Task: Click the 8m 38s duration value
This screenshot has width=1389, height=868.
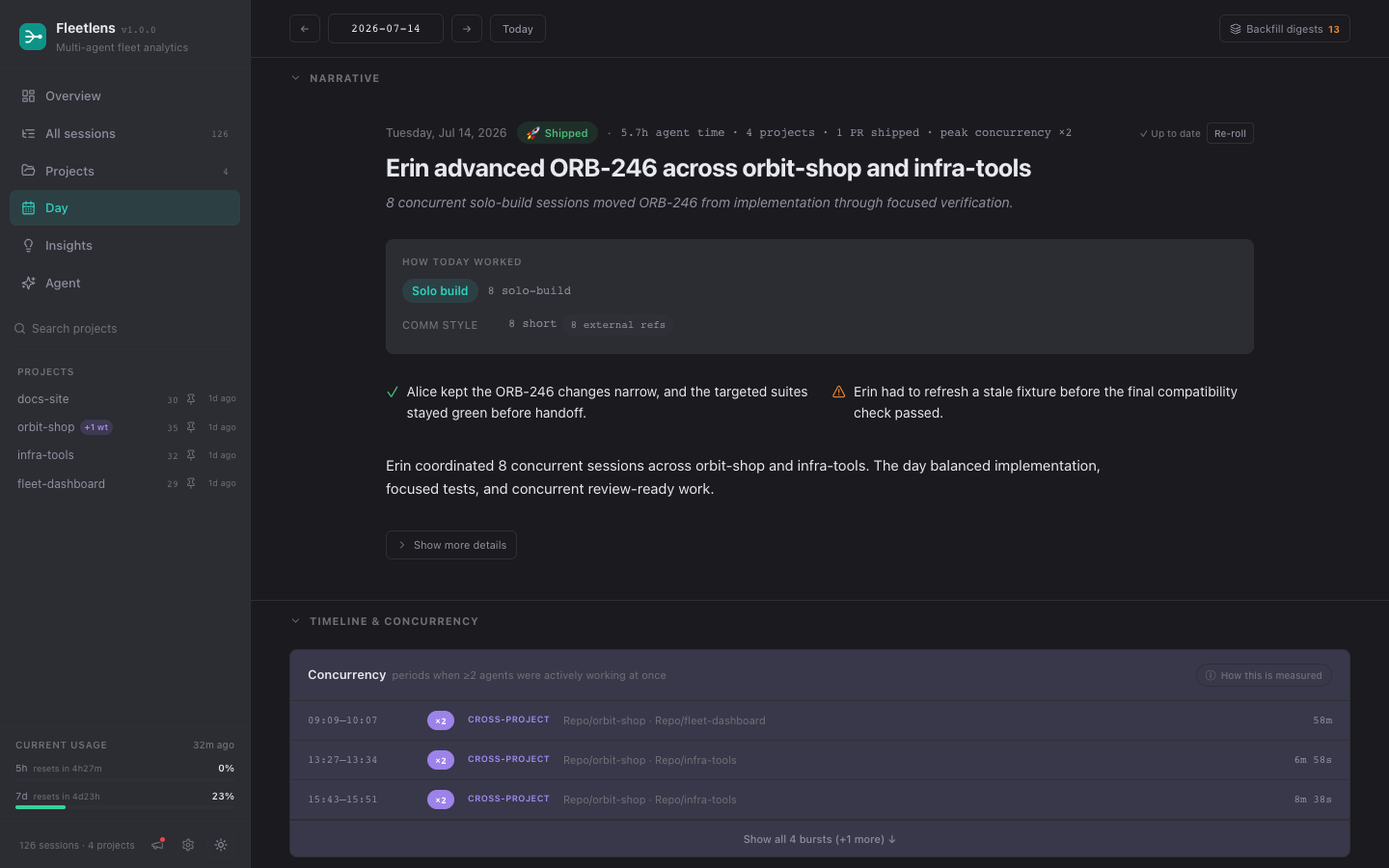Action: click(1313, 800)
